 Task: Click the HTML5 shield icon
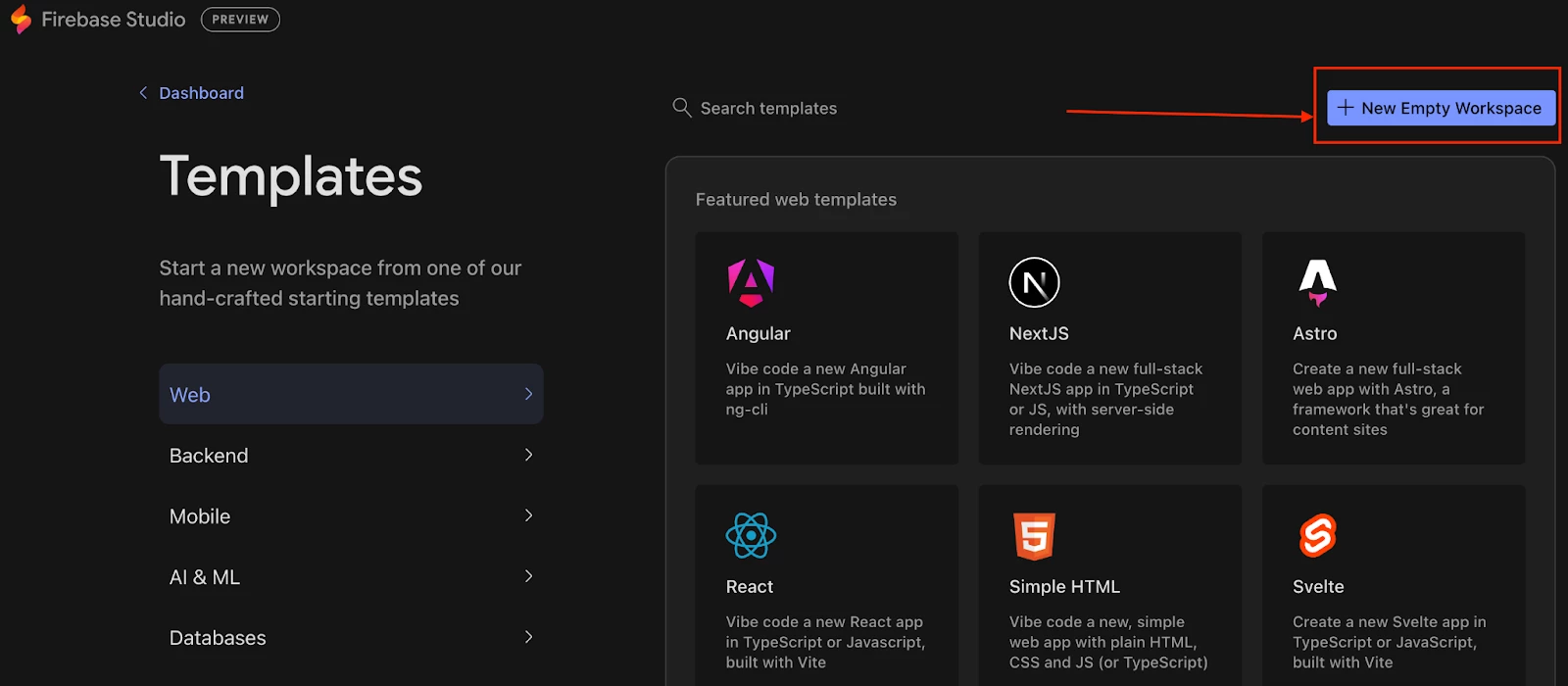click(1034, 535)
